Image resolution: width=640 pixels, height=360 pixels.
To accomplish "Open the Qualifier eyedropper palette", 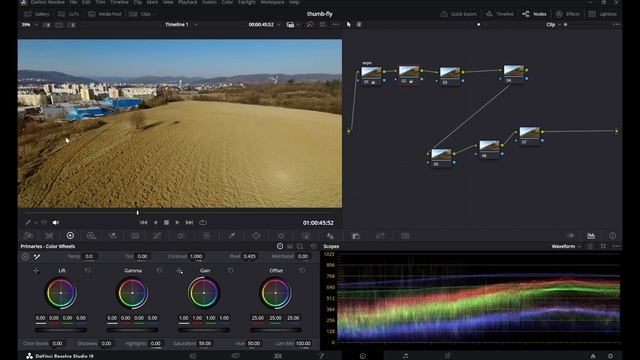I will [231, 236].
